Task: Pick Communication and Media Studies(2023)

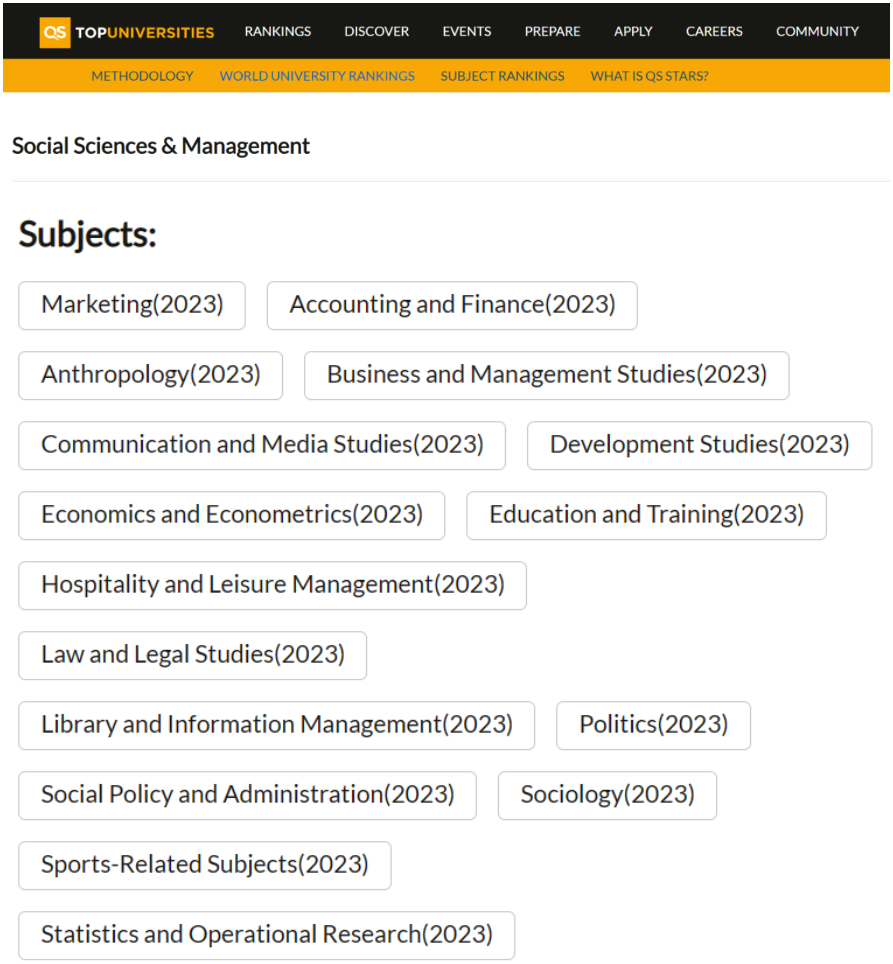Action: point(262,445)
